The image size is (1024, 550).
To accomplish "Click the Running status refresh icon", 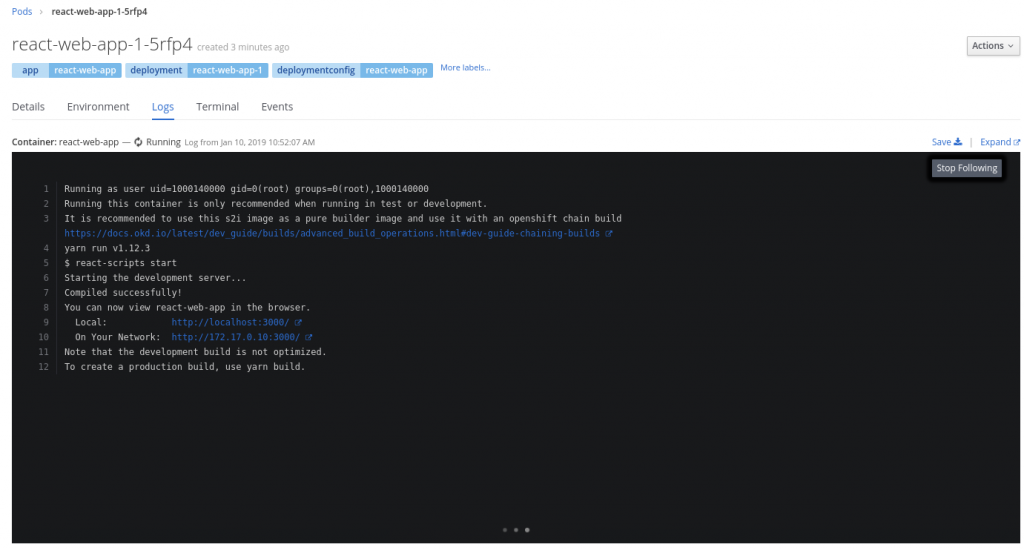I will [x=138, y=142].
